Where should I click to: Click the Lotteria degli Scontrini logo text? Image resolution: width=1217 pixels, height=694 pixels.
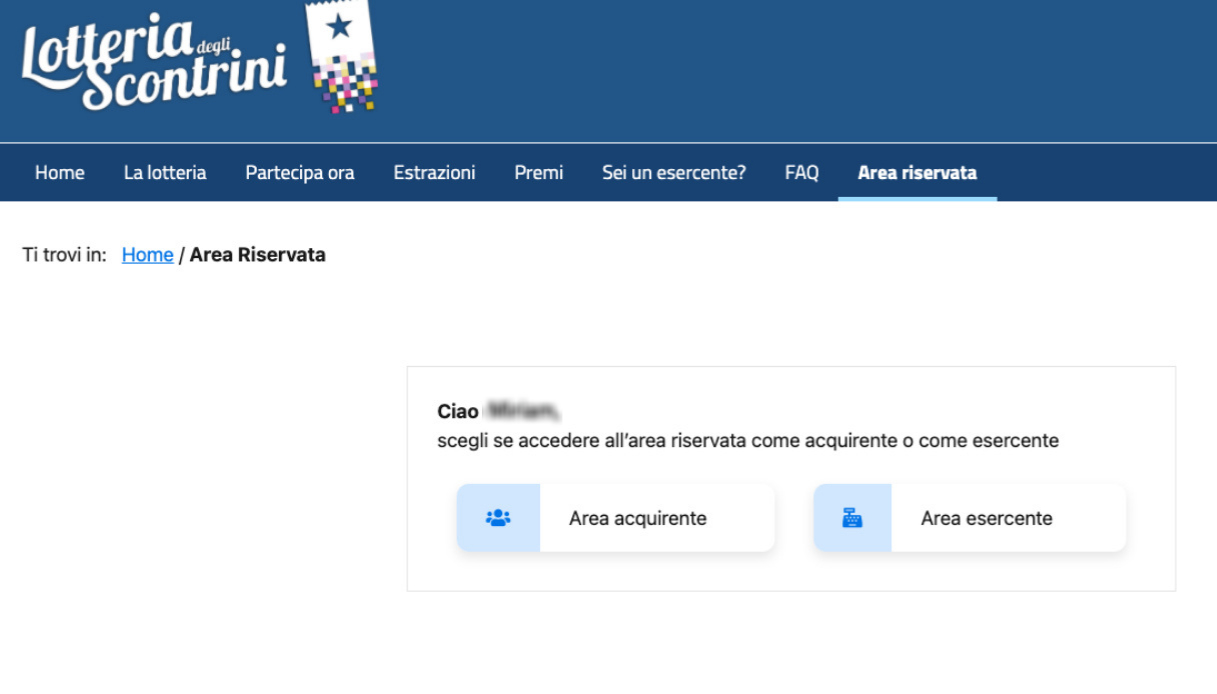click(153, 63)
